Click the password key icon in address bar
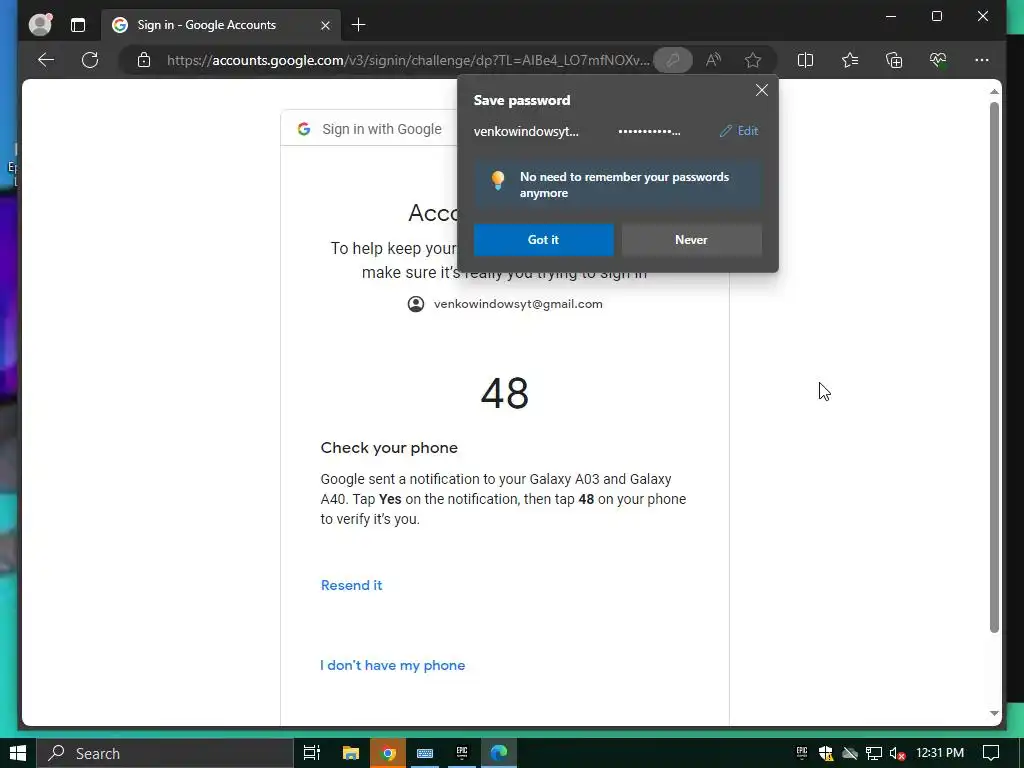This screenshot has height=768, width=1024. point(673,60)
